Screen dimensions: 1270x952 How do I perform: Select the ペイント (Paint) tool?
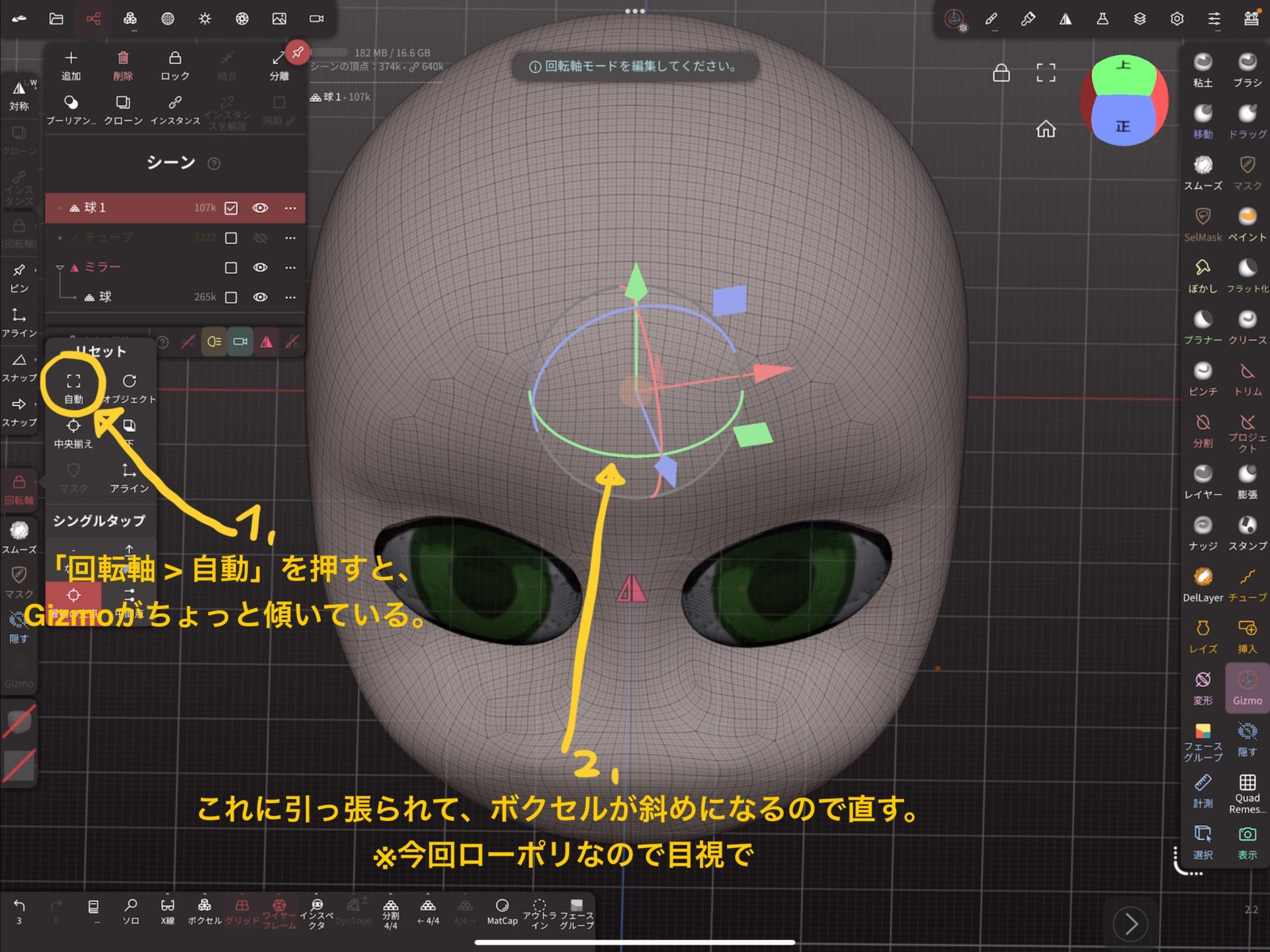pos(1247,224)
